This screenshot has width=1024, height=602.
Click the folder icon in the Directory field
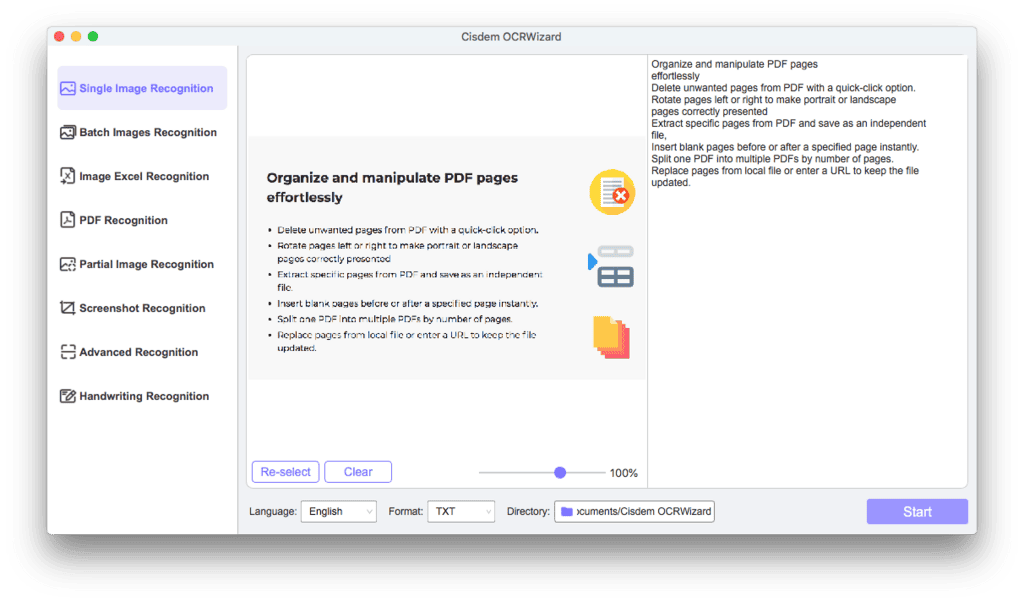(567, 511)
